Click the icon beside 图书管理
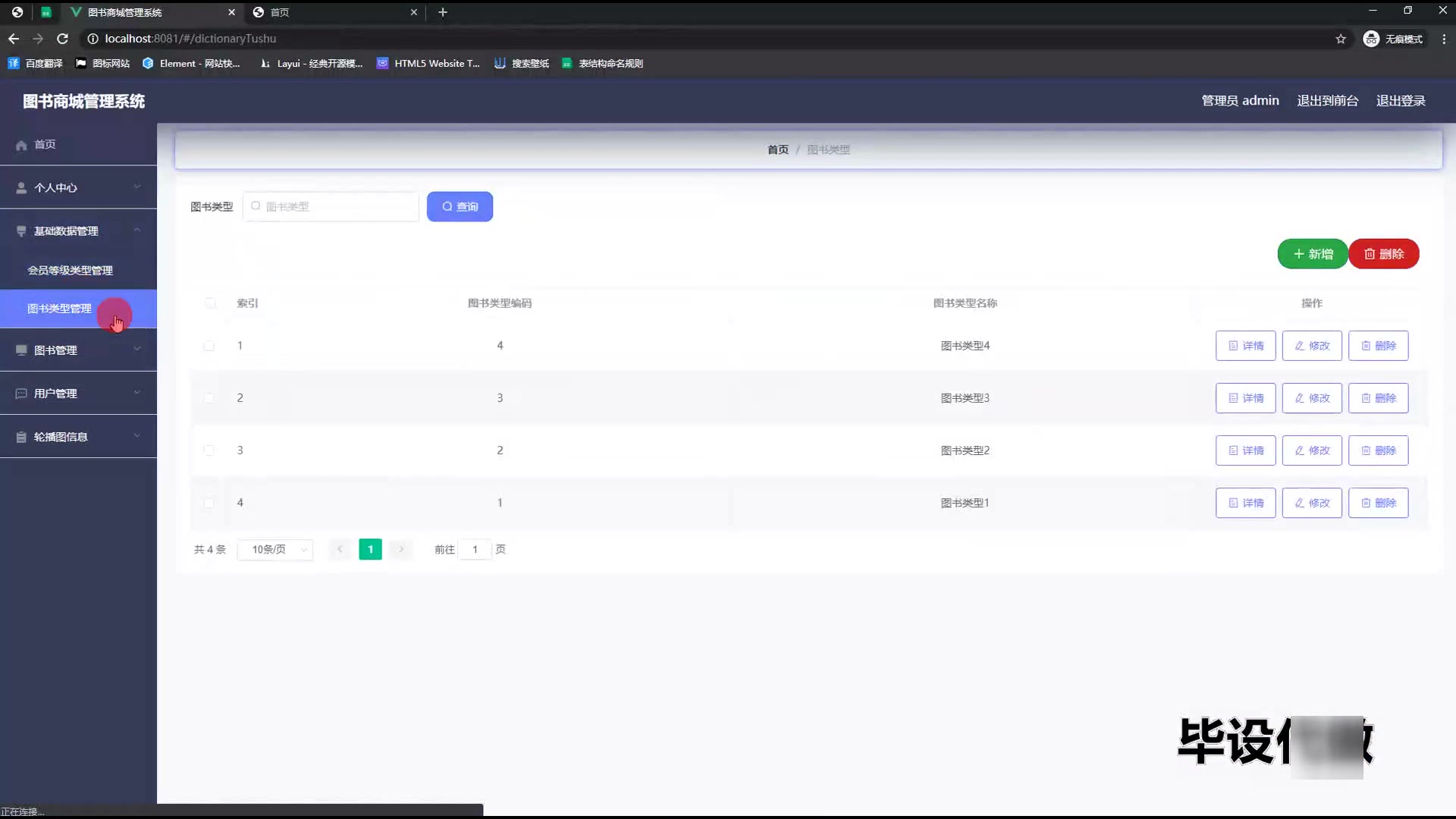Viewport: 1456px width, 819px height. tap(21, 350)
